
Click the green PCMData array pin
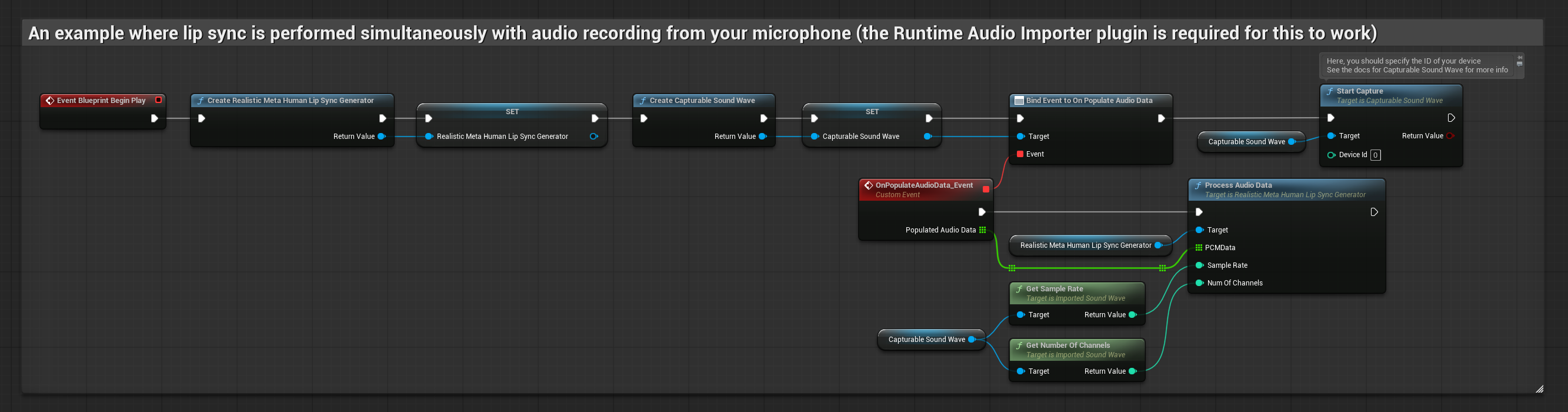click(1199, 247)
